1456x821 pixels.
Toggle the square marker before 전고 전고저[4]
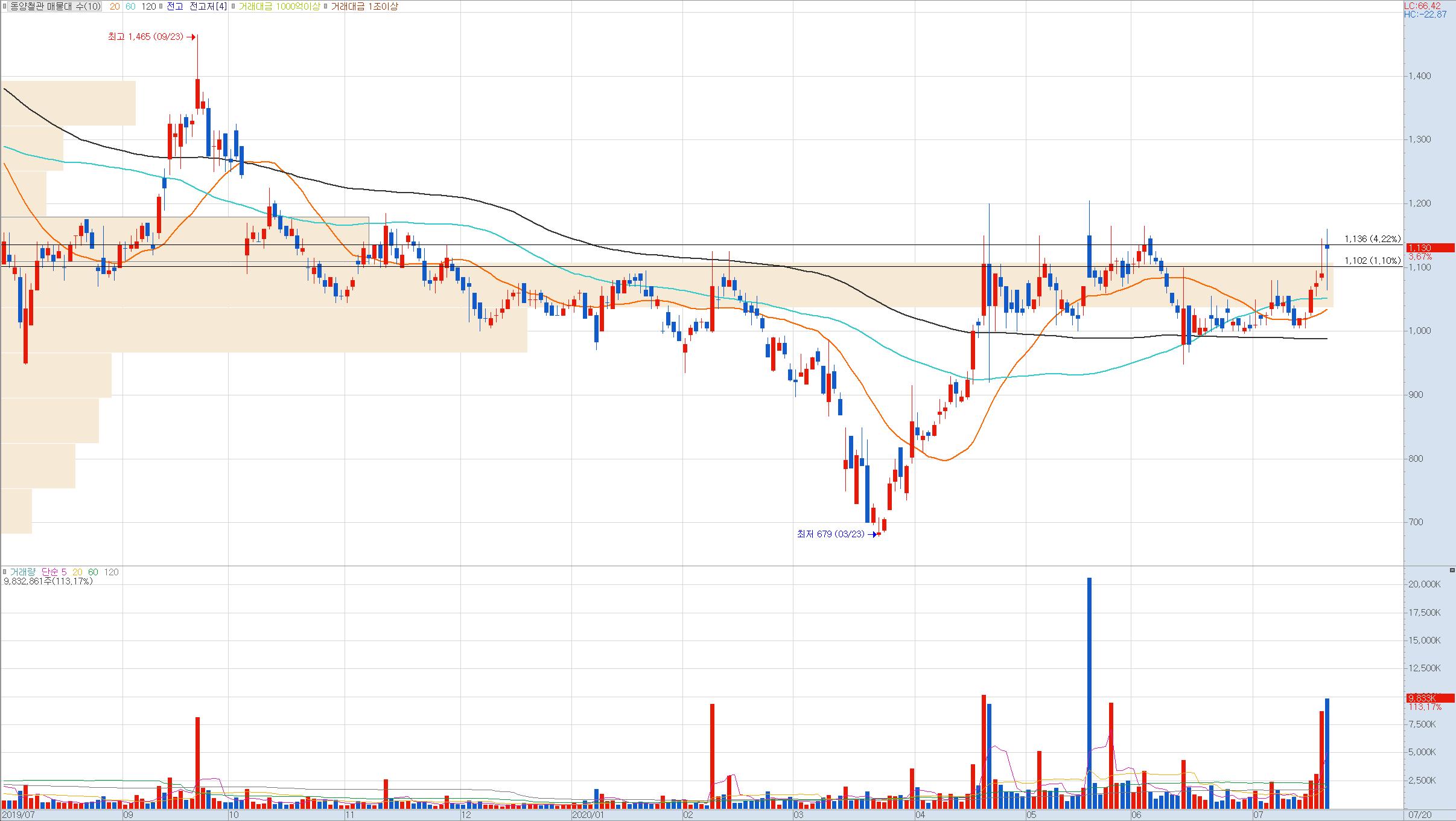(161, 7)
